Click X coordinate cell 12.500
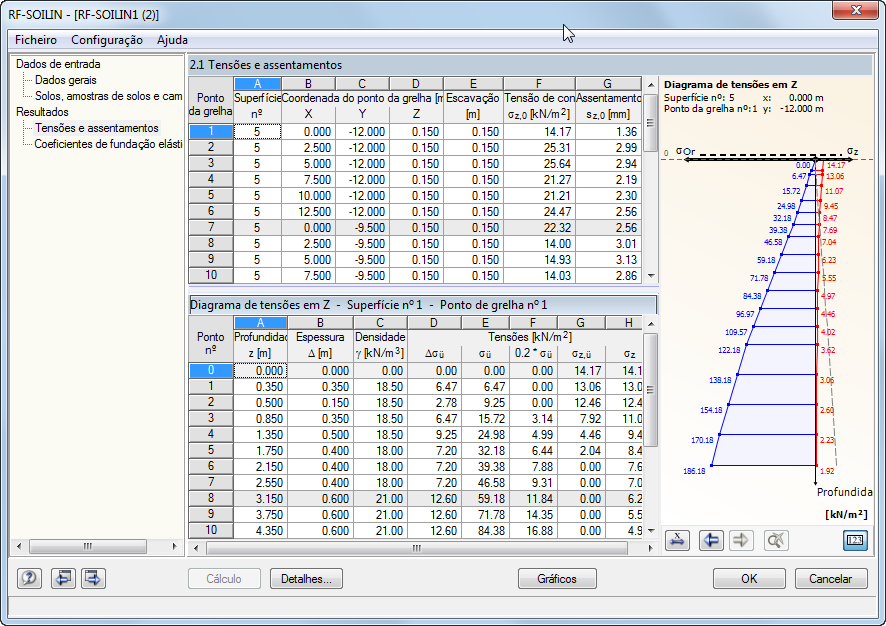The image size is (886, 626). click(x=309, y=212)
